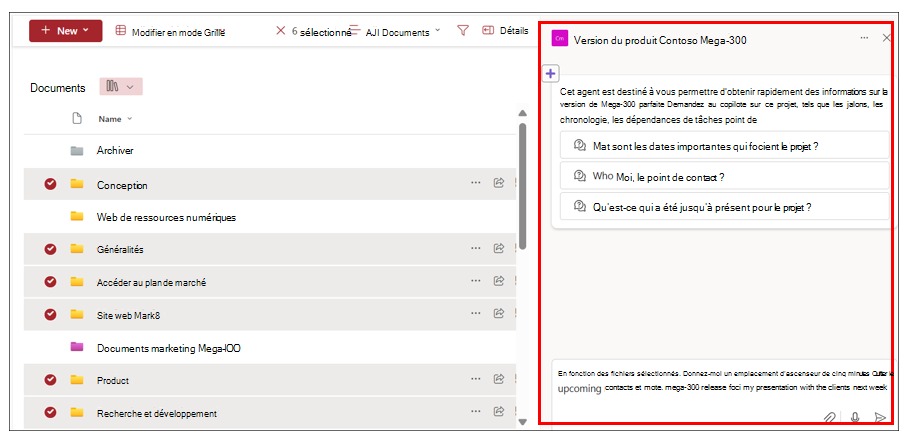This screenshot has width=907, height=442.
Task: Open the Détails pane
Action: 506,31
